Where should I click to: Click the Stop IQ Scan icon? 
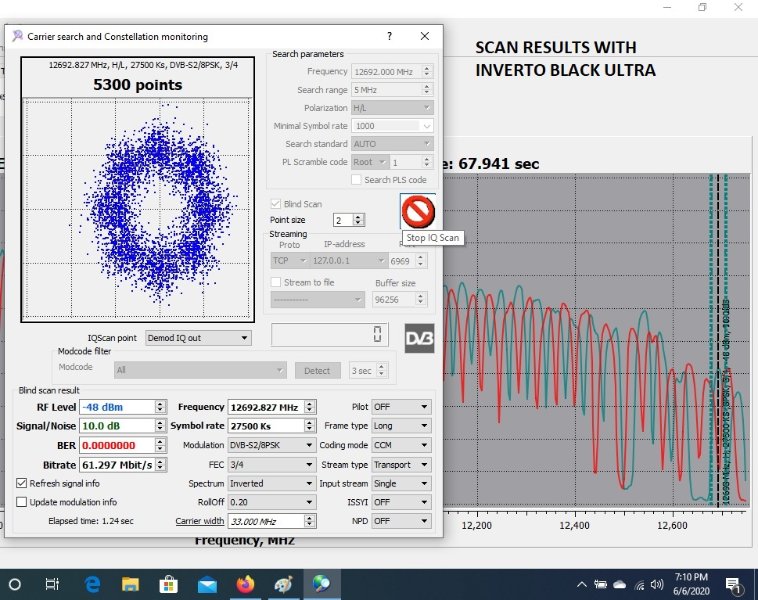pyautogui.click(x=417, y=212)
